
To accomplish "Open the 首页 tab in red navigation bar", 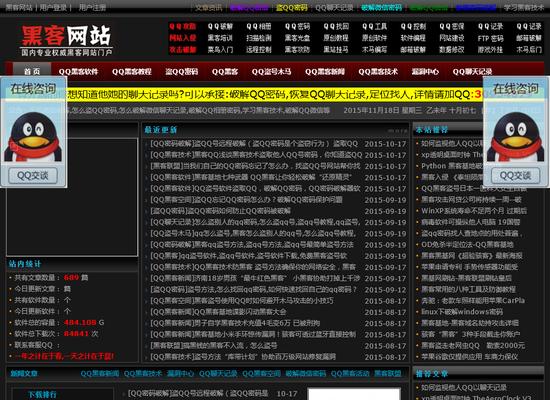I will [32, 72].
